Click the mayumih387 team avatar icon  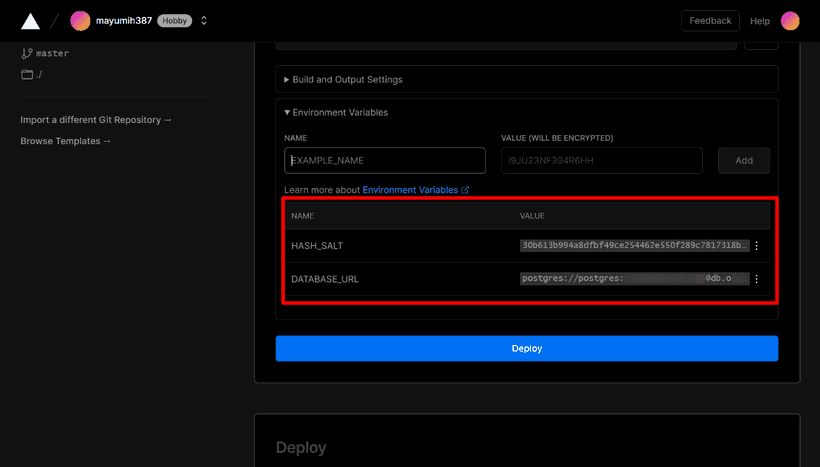tap(80, 21)
